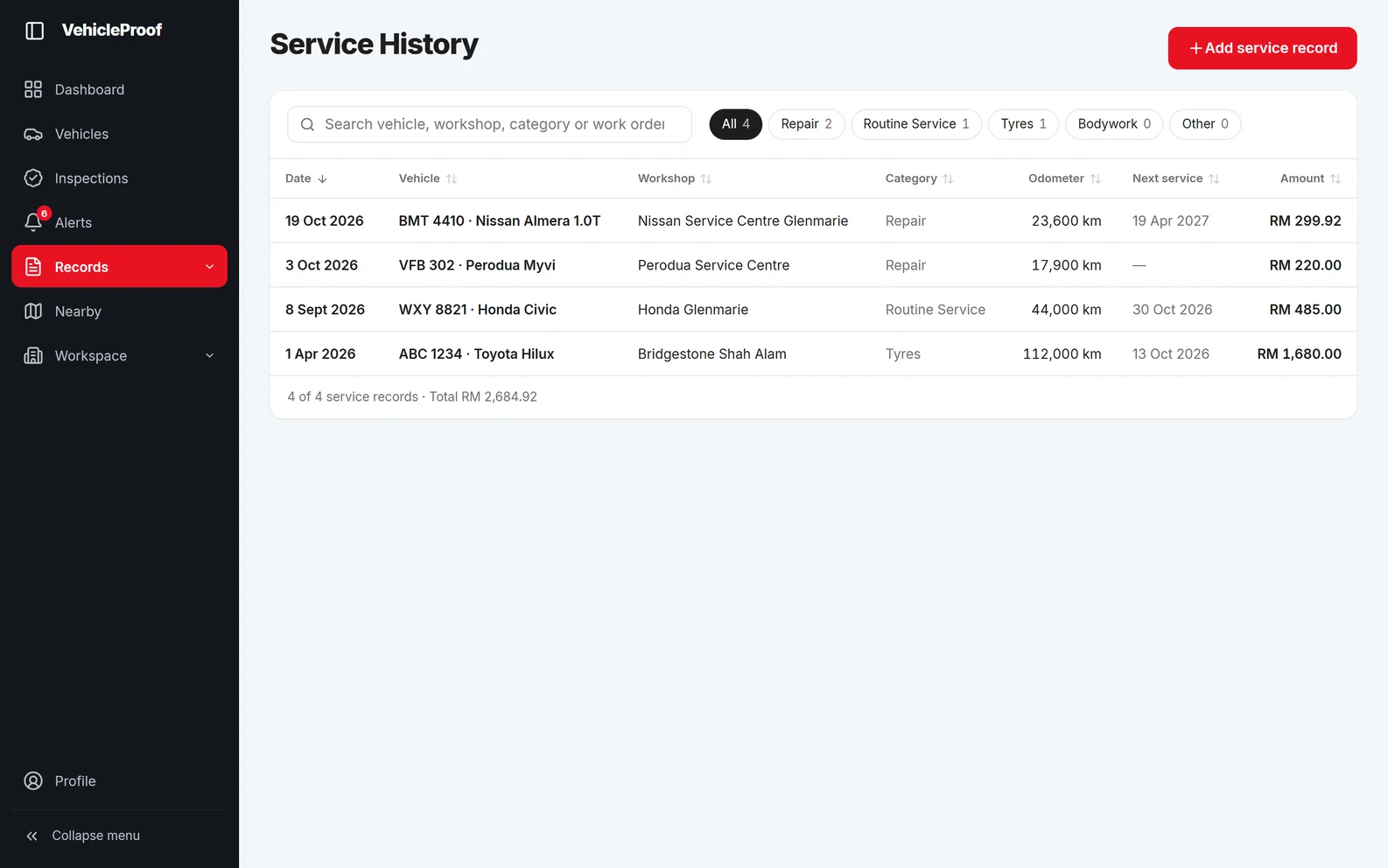Focus the service records search field
Screen dimensions: 1388x868
tap(489, 124)
